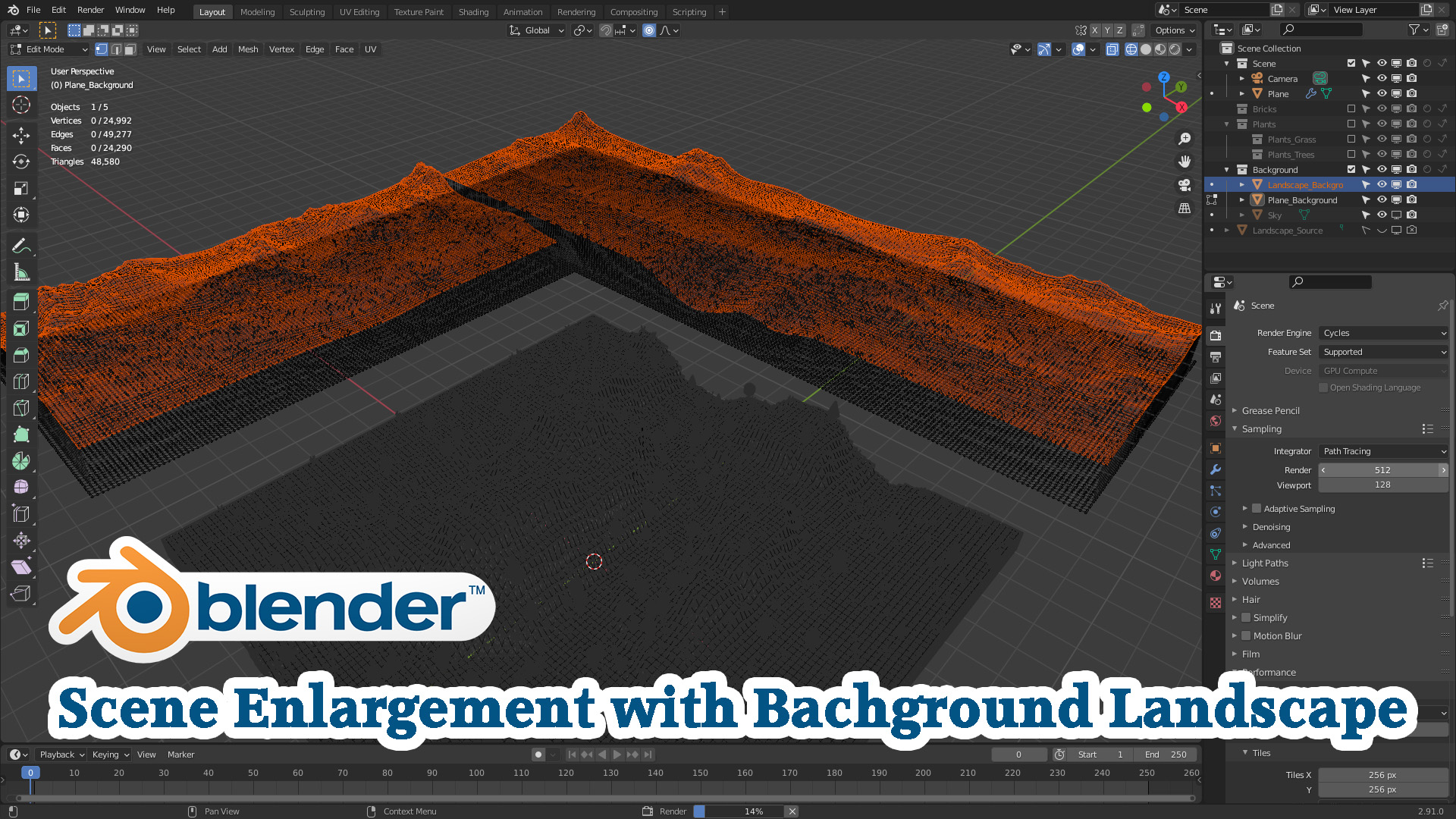Enable Adaptive Sampling checkbox
The image size is (1456, 819).
1257,509
